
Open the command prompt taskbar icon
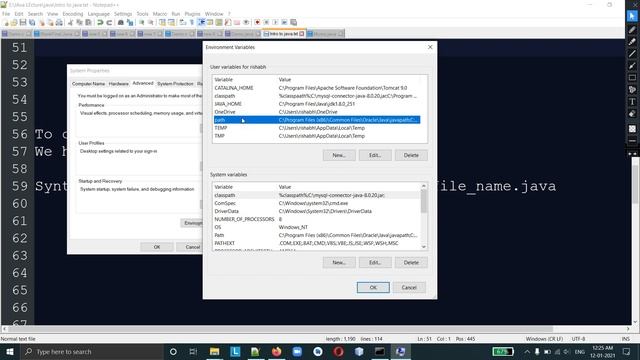pyautogui.click(x=380, y=351)
